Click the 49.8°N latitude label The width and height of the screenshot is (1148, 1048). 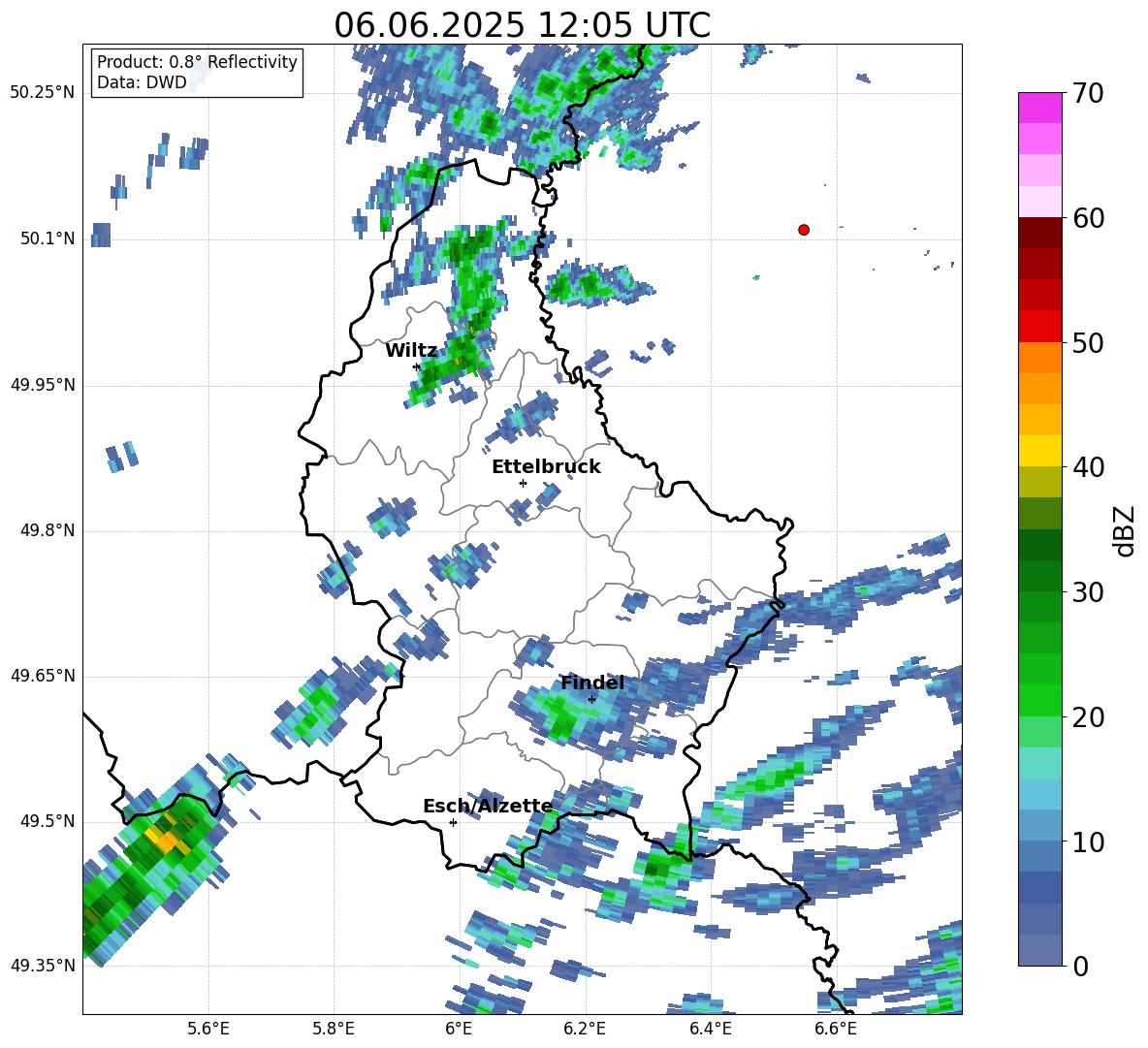coord(48,530)
